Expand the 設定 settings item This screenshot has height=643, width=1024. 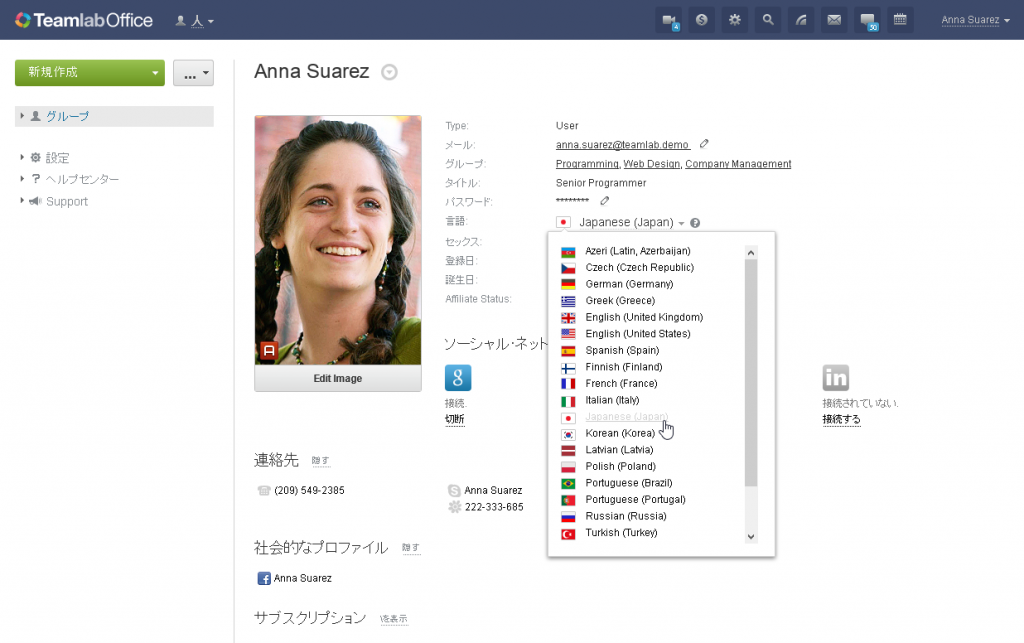tap(22, 157)
